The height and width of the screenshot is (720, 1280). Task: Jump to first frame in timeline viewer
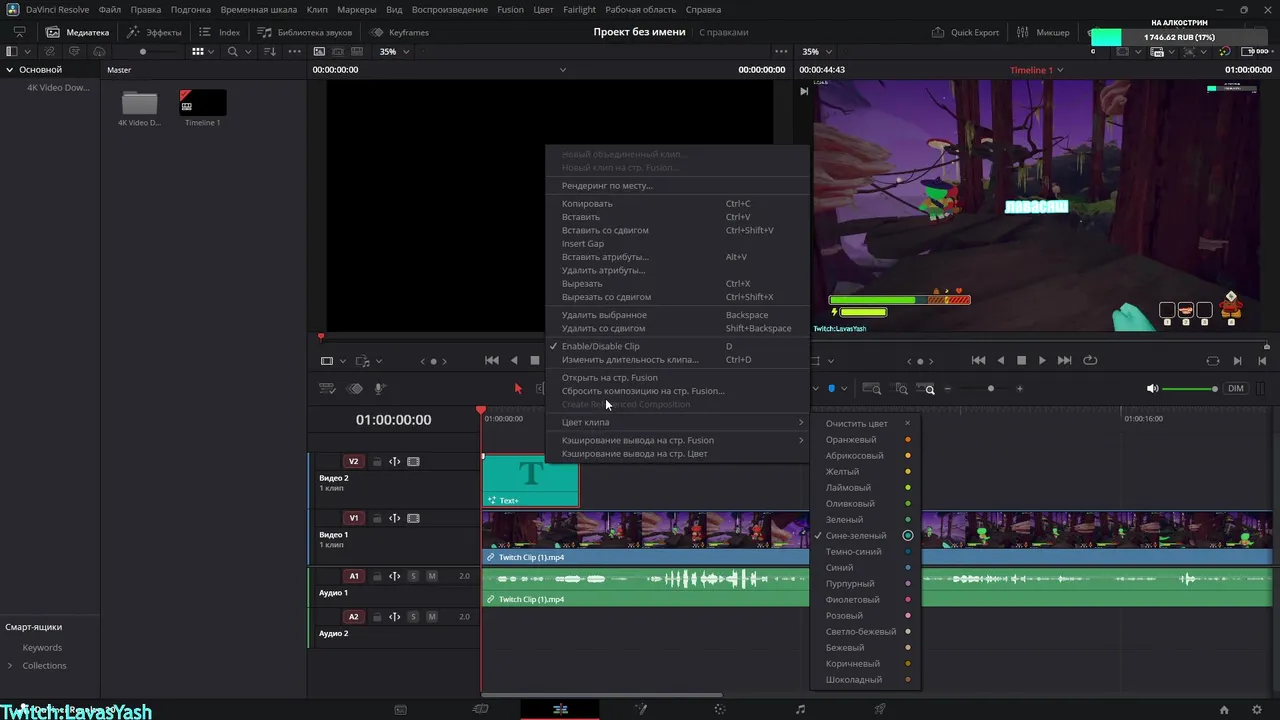pos(978,360)
